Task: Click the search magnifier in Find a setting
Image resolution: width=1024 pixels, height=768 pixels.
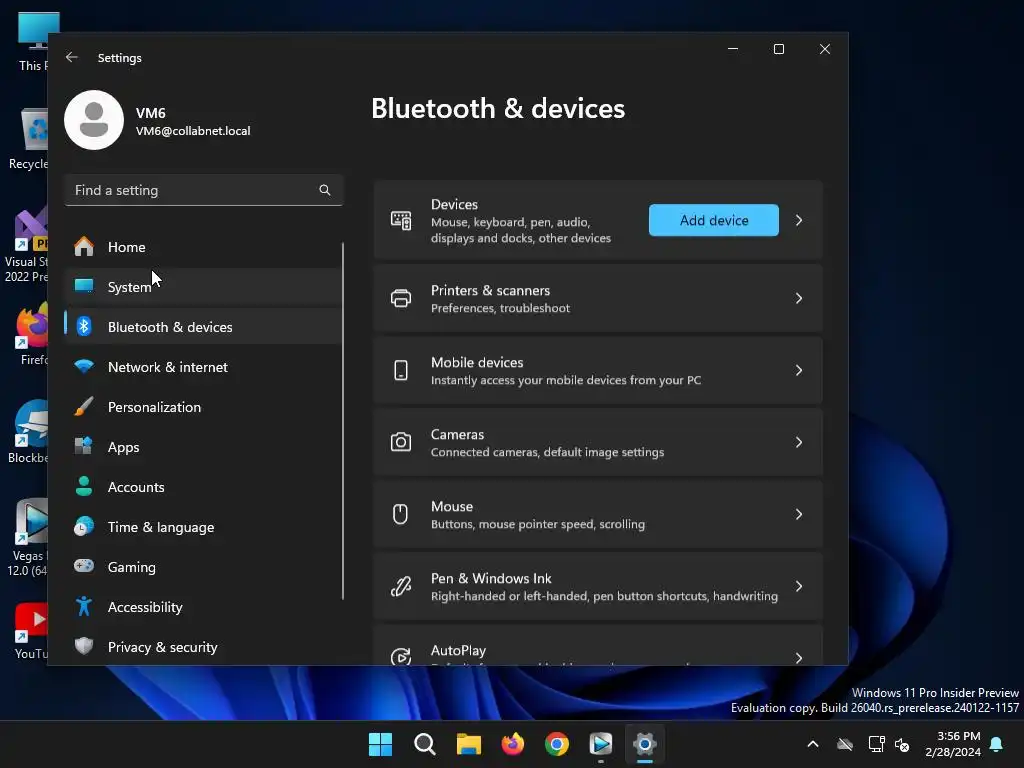Action: 325,190
